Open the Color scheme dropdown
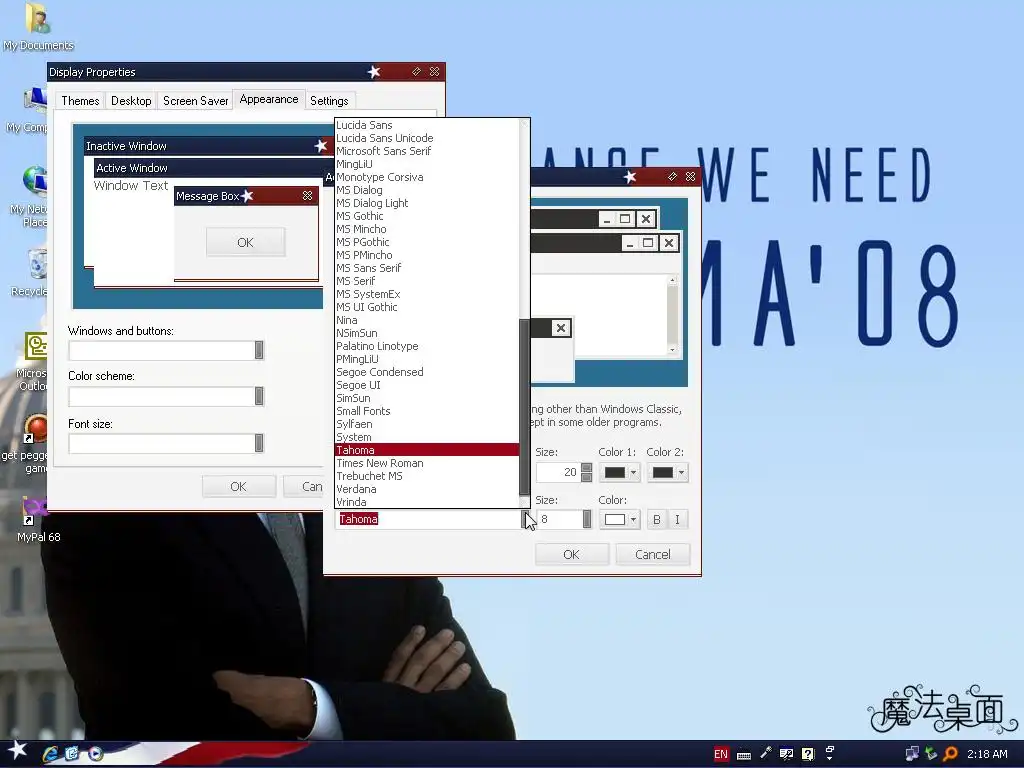 tap(259, 396)
